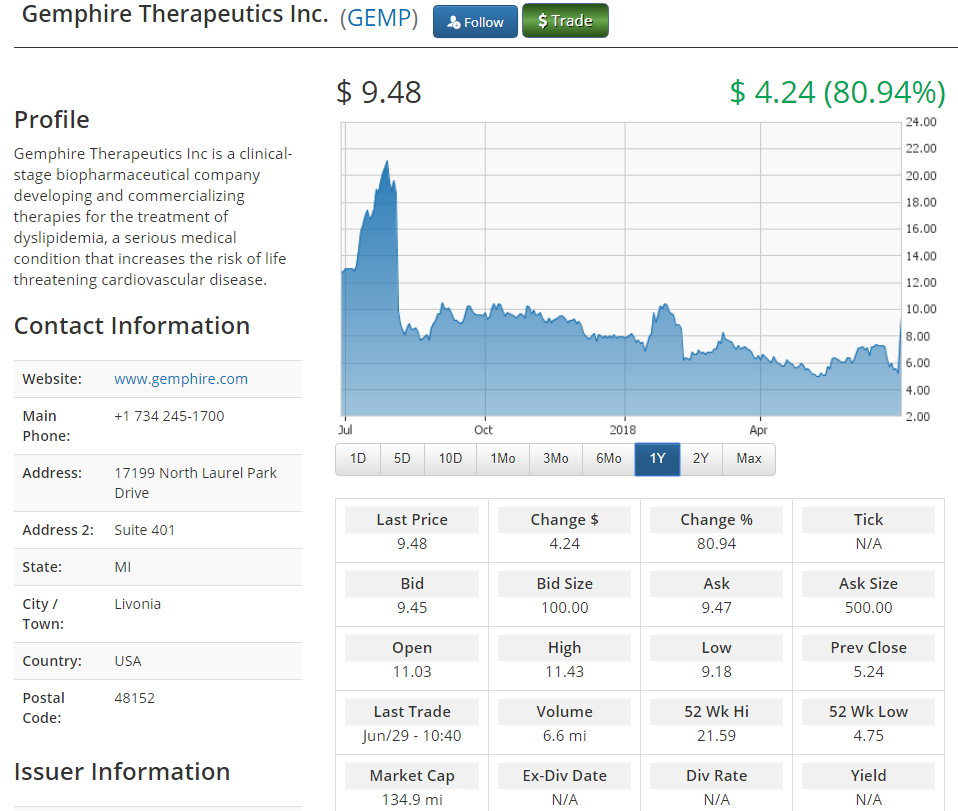Click the 2018 label on chart axis
The image size is (958, 811).
pyautogui.click(x=623, y=430)
